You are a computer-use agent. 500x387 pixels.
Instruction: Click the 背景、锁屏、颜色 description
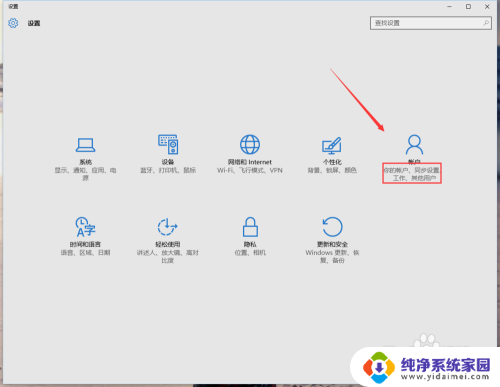click(x=332, y=170)
